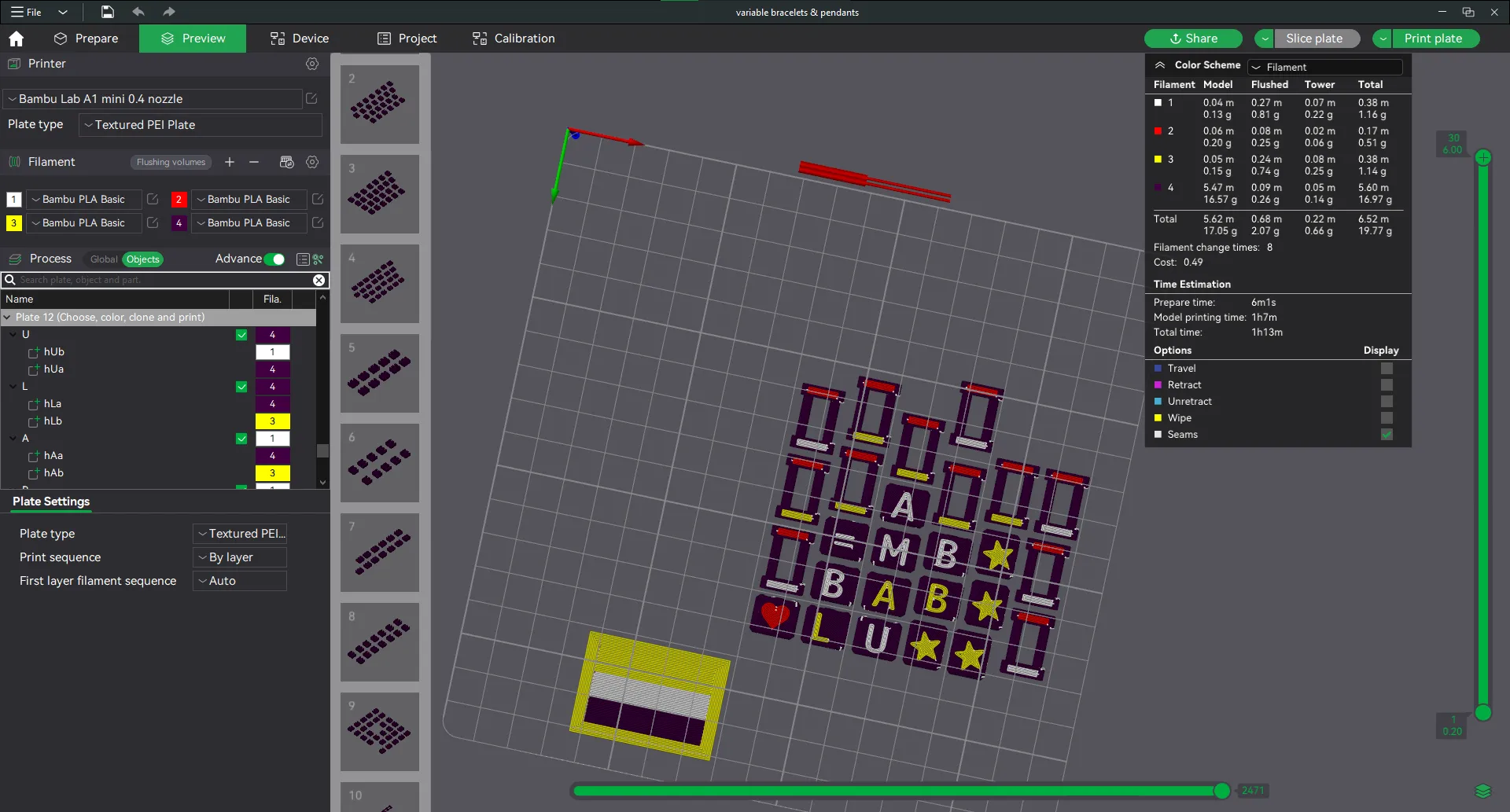Enable Retract display checkbox

coord(1387,385)
